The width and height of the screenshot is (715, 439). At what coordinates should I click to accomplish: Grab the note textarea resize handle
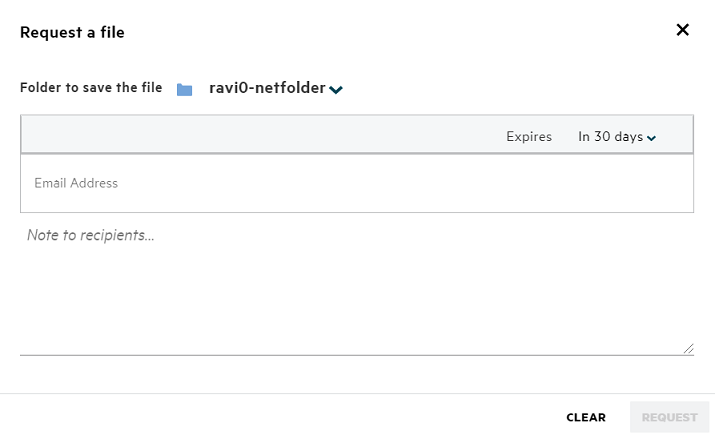[x=689, y=349]
